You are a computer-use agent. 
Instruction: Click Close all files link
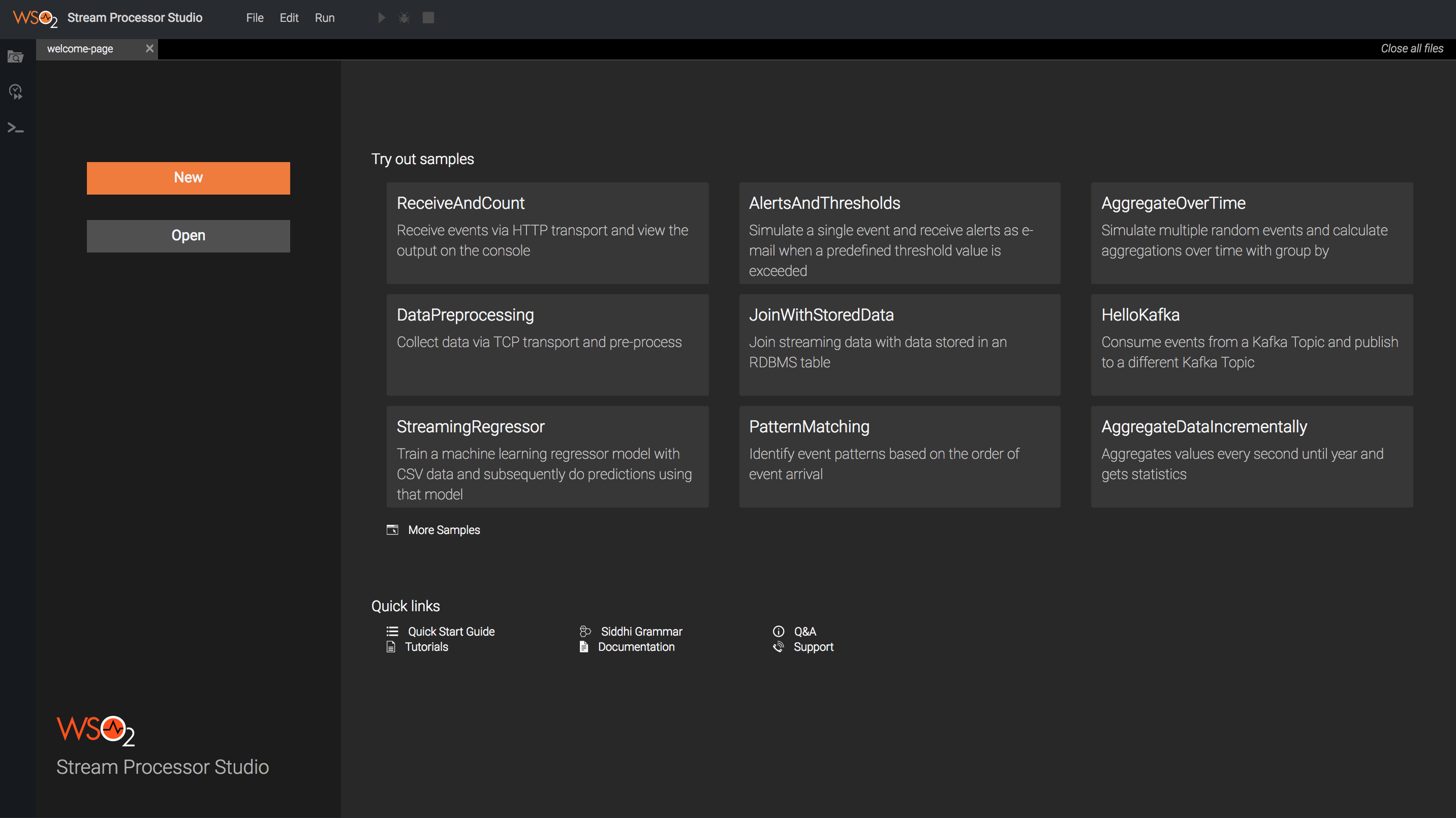pos(1411,49)
